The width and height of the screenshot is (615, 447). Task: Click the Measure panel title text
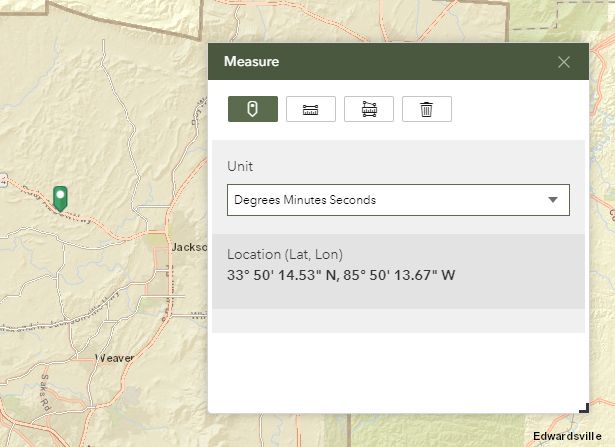click(x=251, y=62)
